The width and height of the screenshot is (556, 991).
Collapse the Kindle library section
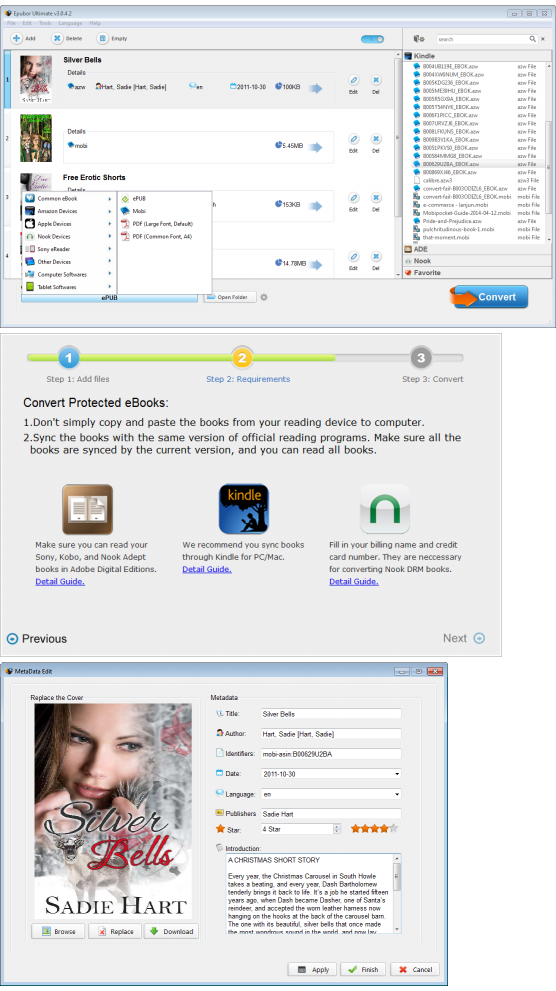coord(477,56)
